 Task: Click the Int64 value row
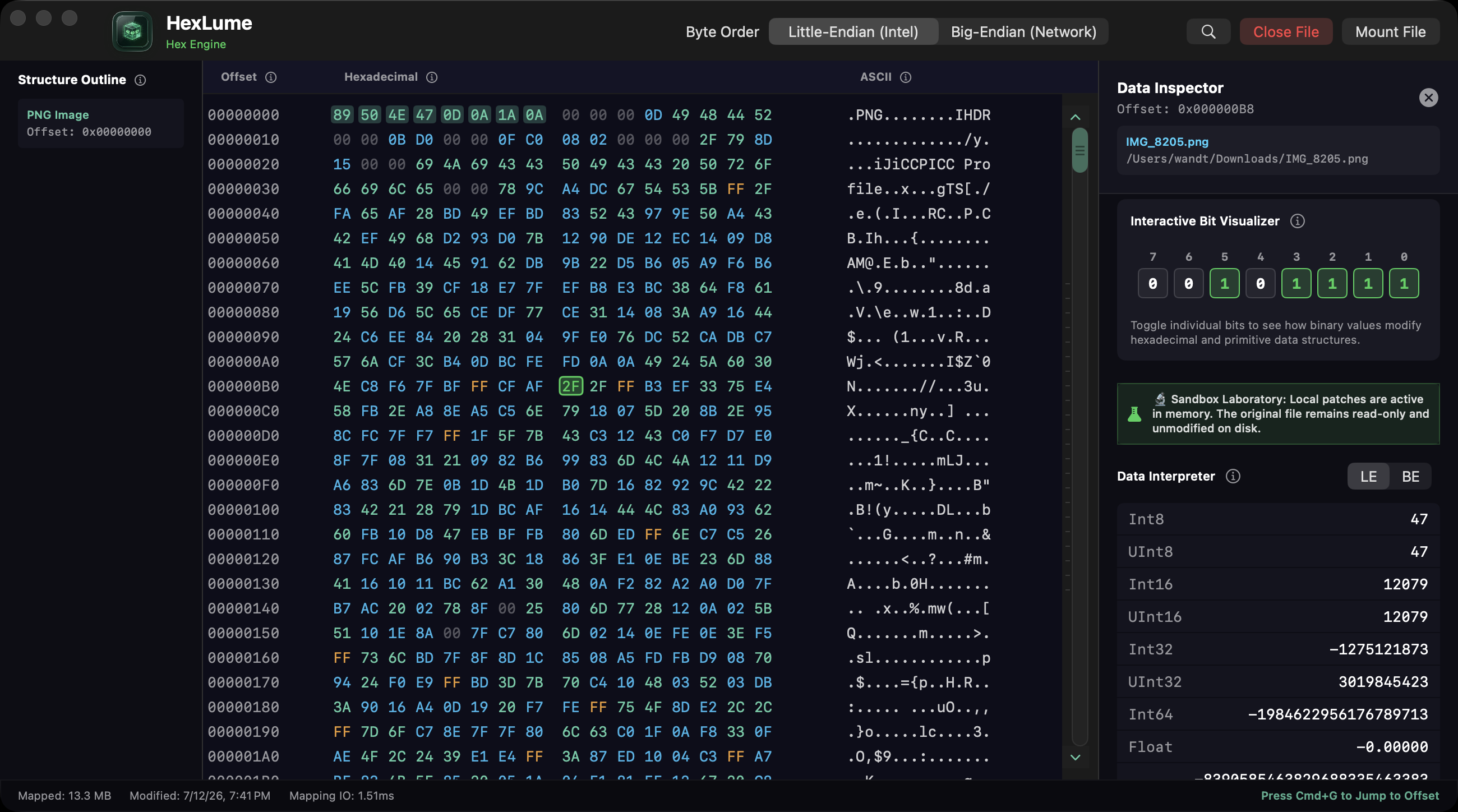point(1278,714)
